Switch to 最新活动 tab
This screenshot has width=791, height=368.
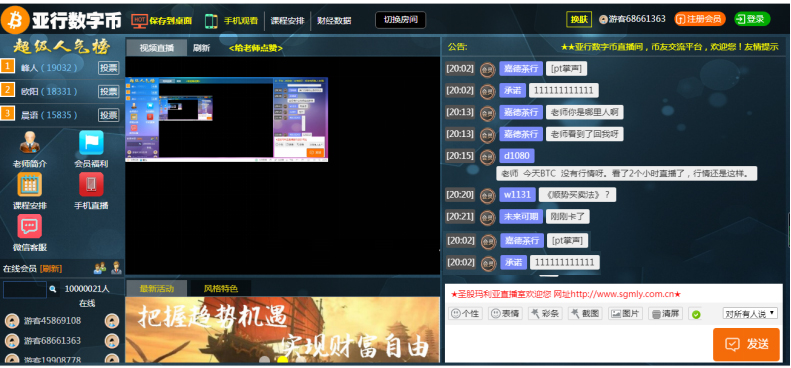(156, 289)
